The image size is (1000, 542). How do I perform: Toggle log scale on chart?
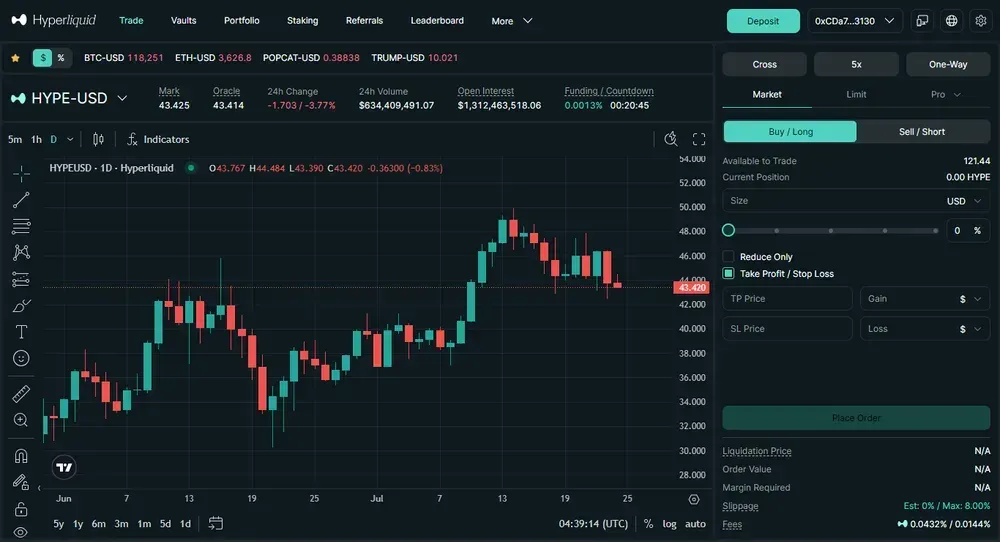click(669, 524)
